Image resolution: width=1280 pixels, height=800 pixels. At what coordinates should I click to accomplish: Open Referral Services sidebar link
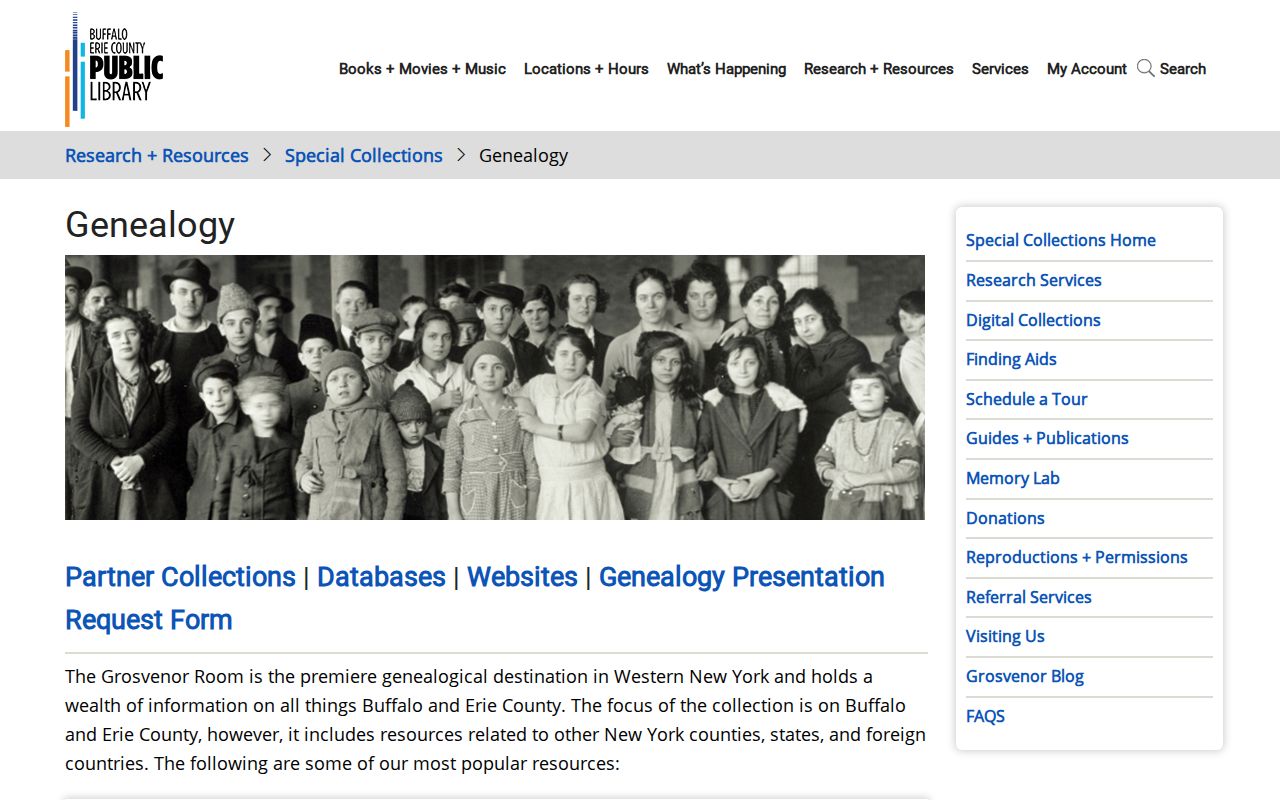pyautogui.click(x=1029, y=597)
